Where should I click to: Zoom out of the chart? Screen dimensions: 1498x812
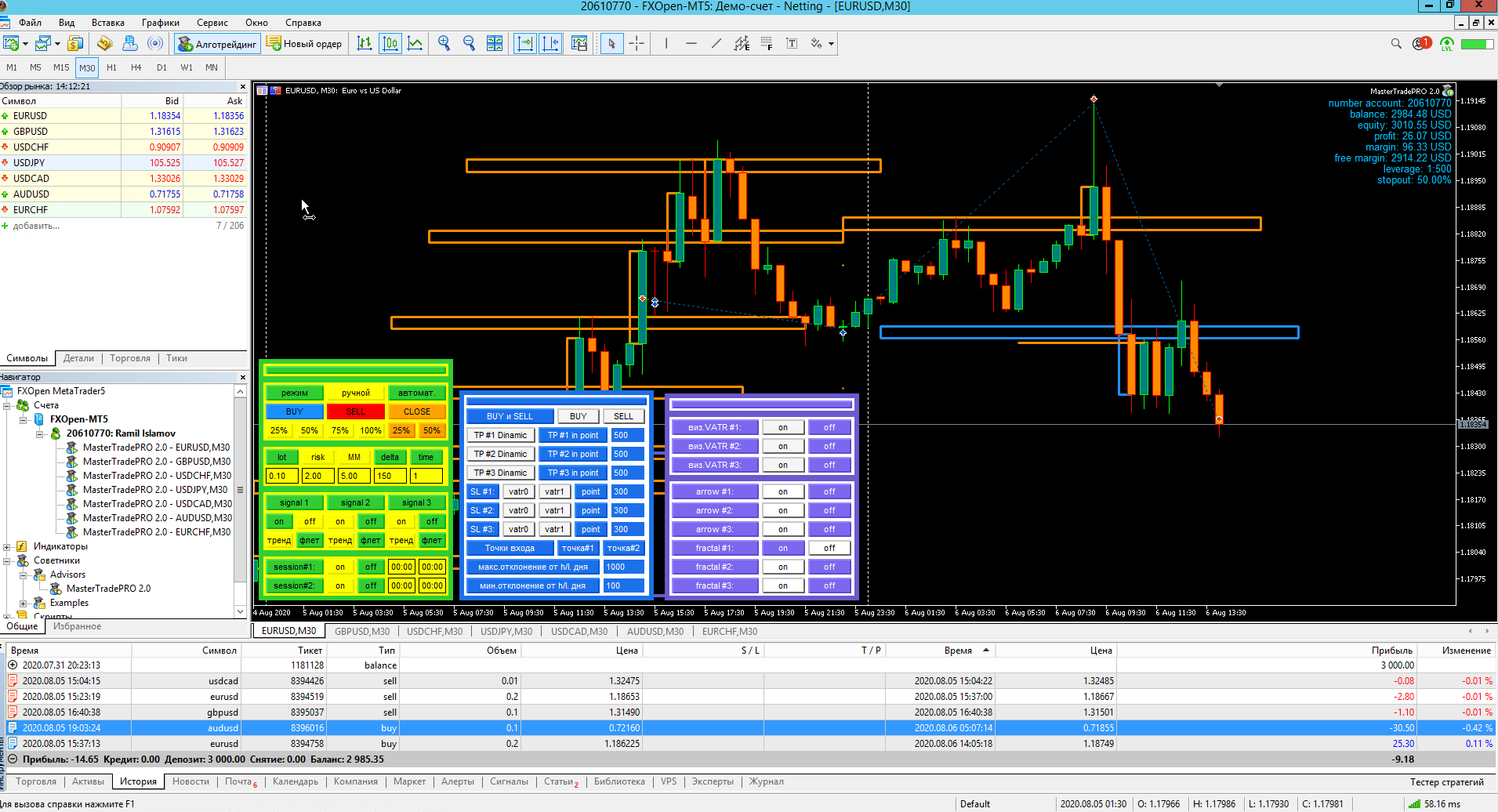click(469, 43)
